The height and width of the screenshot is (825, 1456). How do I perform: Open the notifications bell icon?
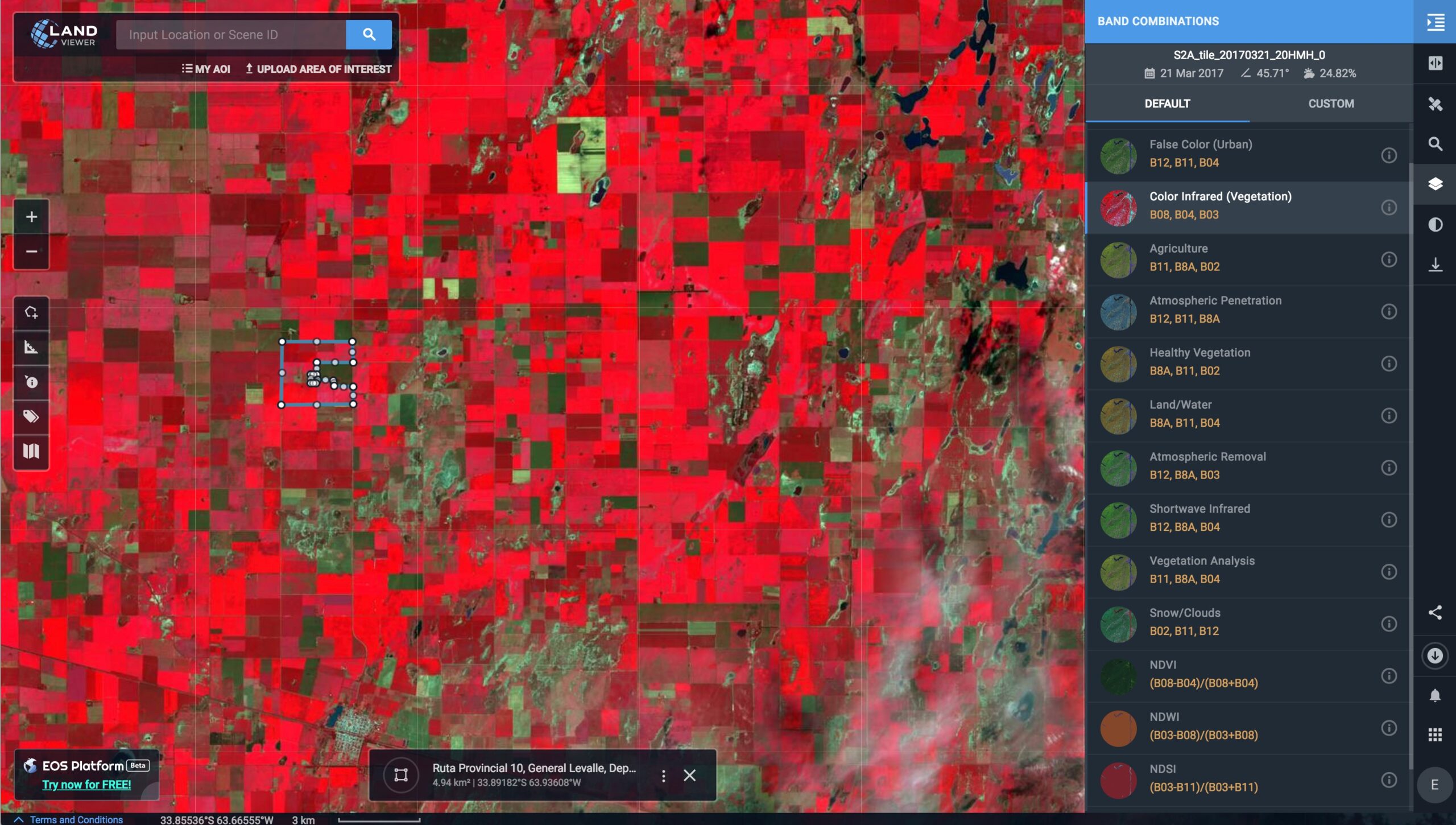(1434, 695)
